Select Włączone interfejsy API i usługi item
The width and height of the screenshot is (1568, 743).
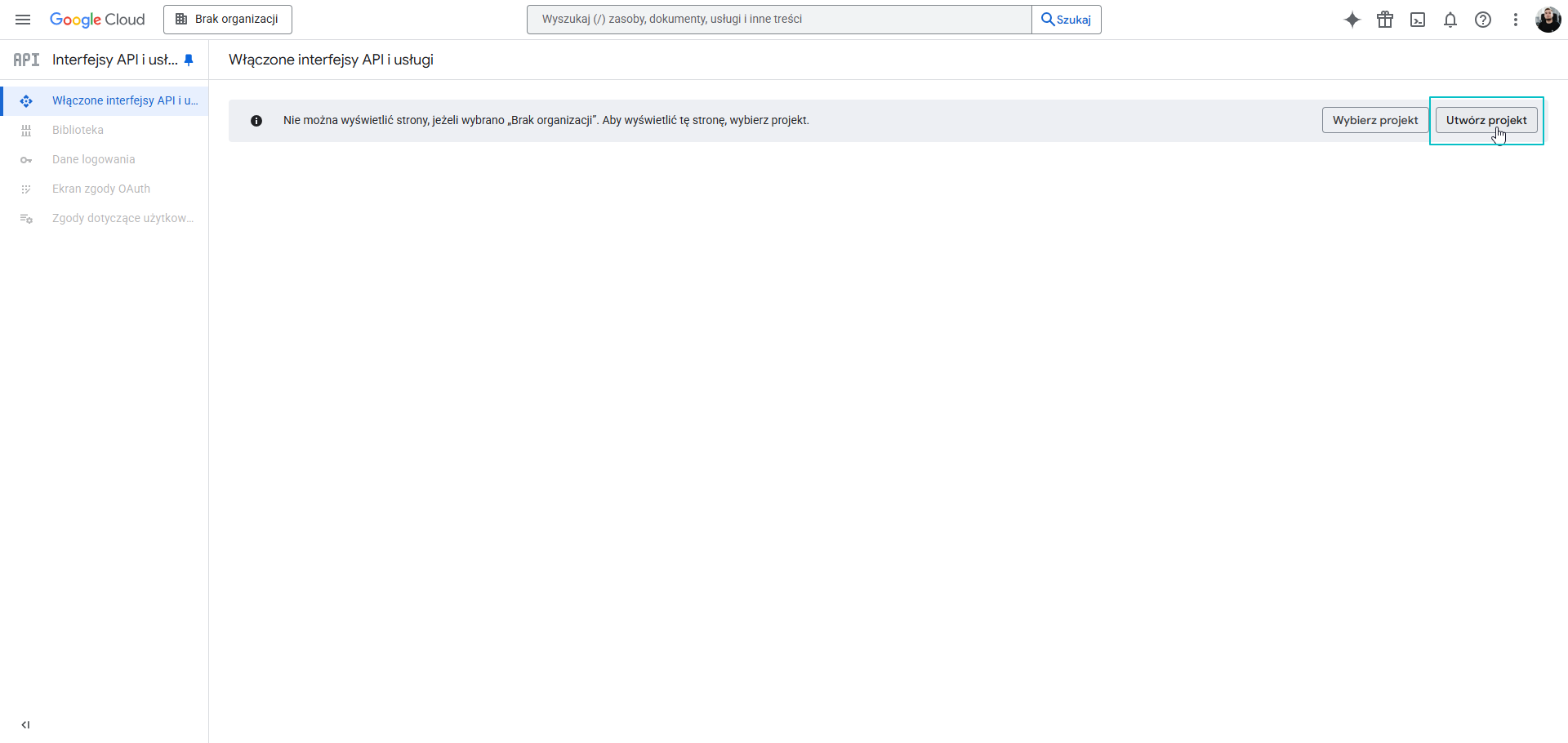tap(124, 100)
